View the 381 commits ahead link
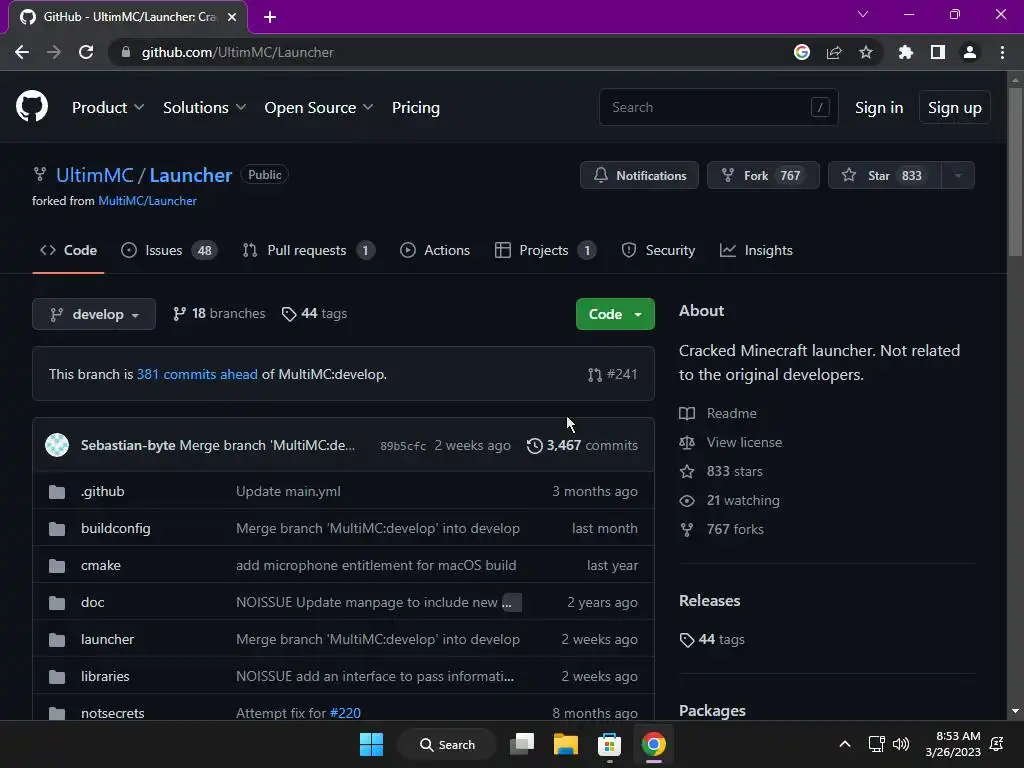This screenshot has width=1024, height=768. click(x=197, y=374)
